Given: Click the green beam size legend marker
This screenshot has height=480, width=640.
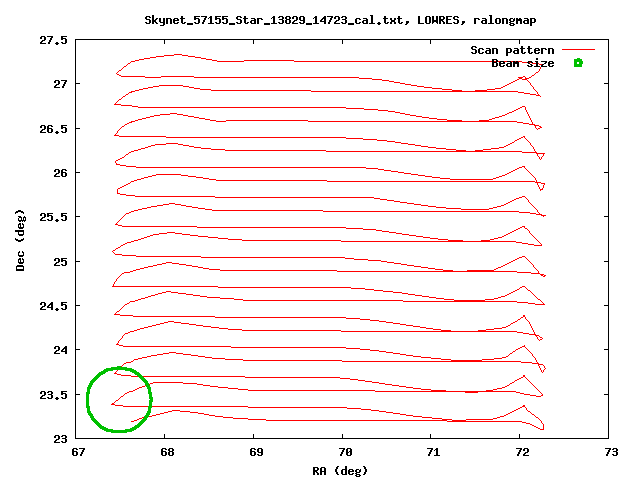Looking at the screenshot, I should [x=578, y=63].
